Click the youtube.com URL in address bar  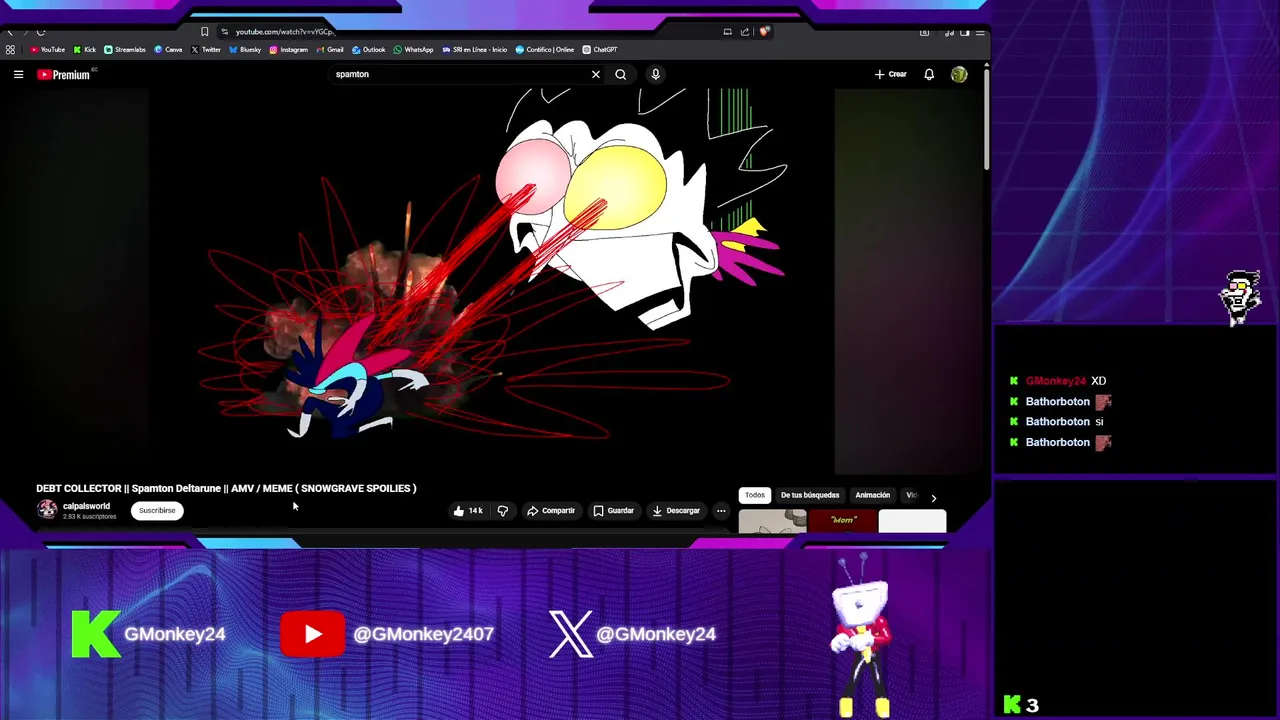pos(285,32)
